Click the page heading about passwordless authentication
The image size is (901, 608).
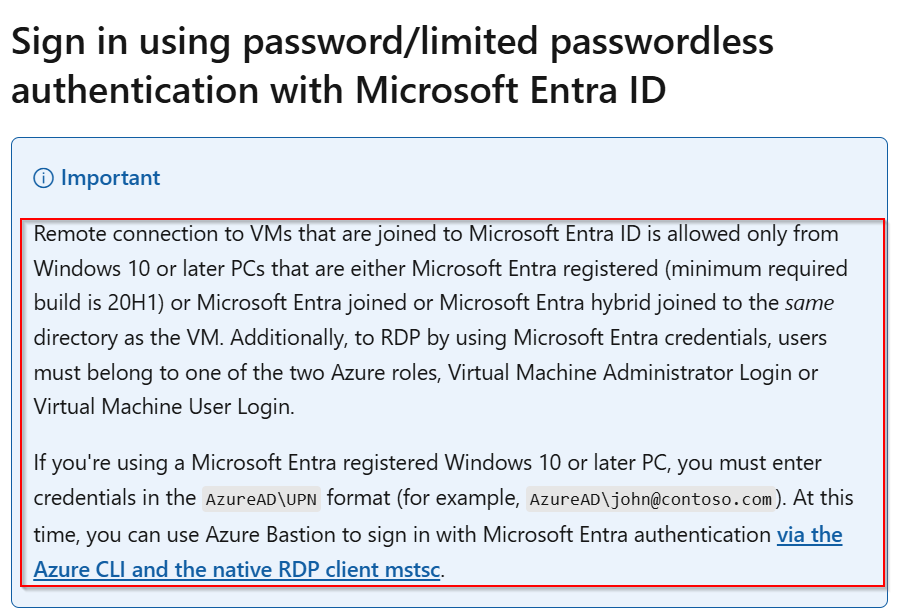click(x=390, y=65)
